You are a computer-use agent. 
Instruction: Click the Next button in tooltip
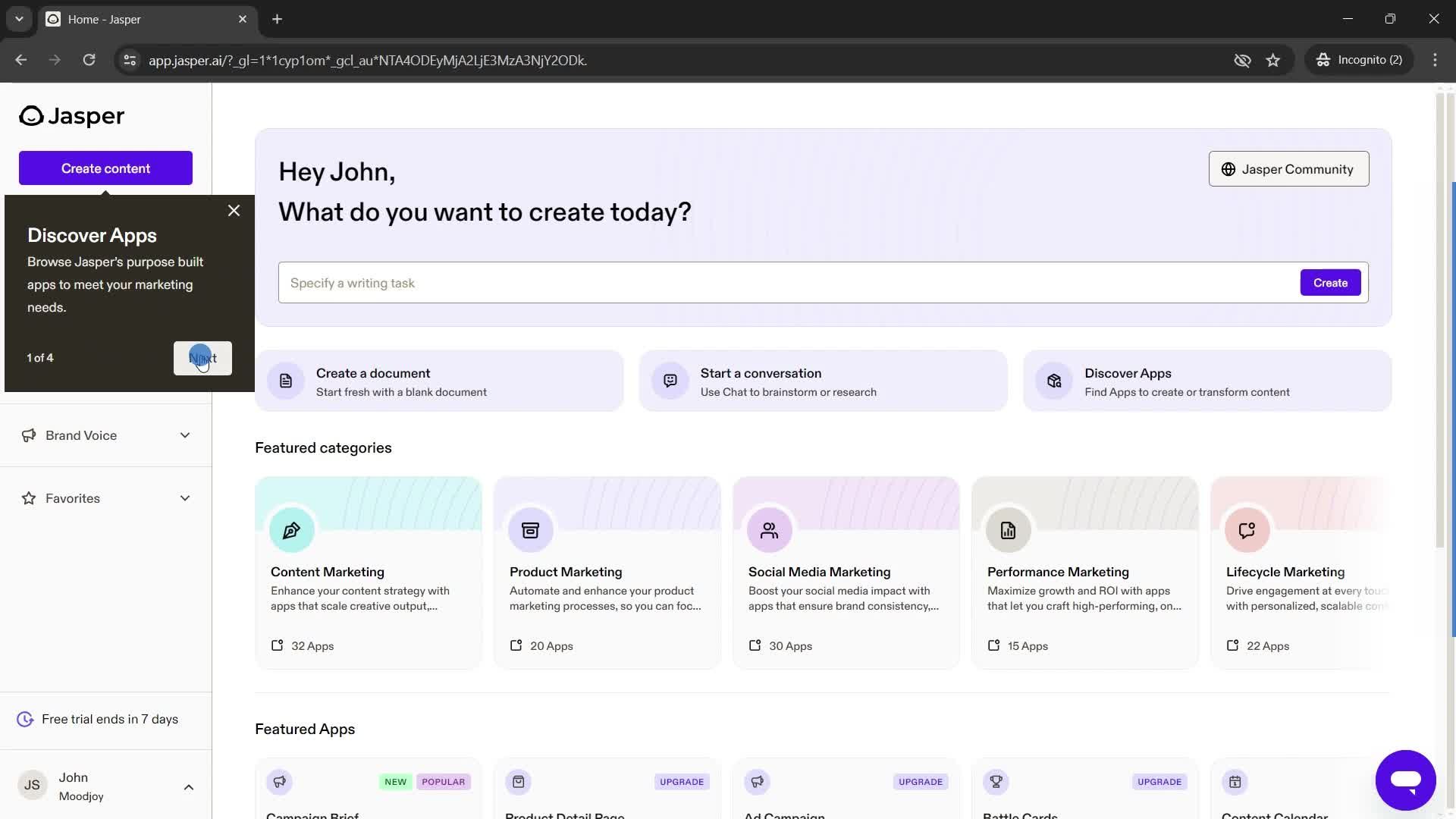click(x=202, y=358)
